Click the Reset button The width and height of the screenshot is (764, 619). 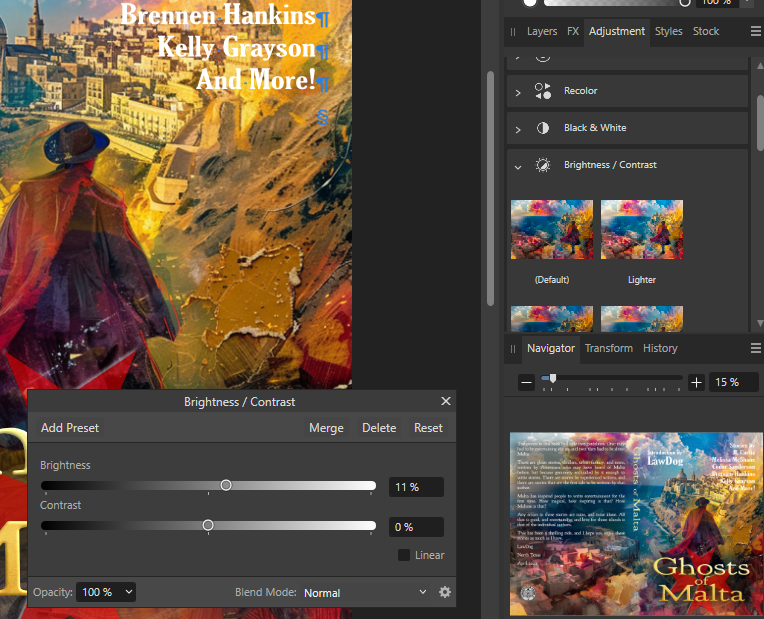(x=428, y=428)
